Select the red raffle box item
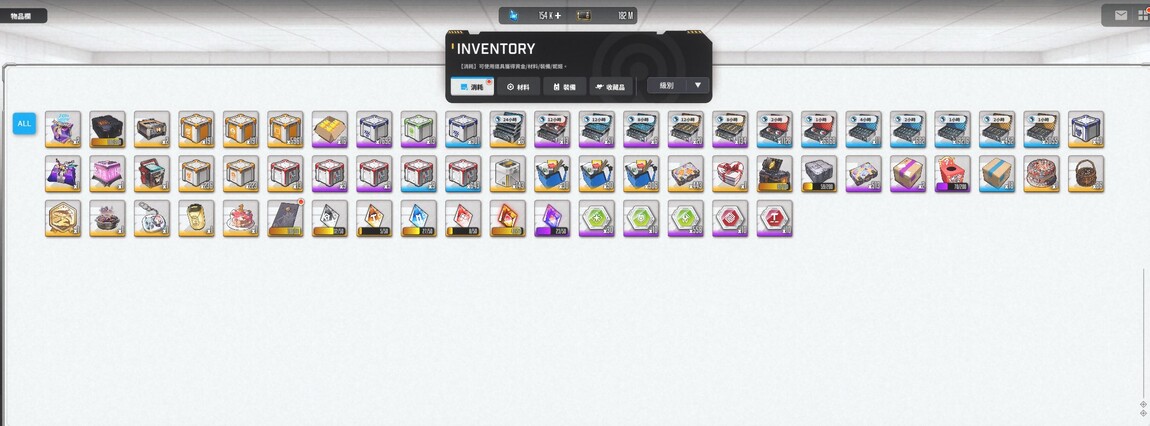This screenshot has width=1150, height=426. click(952, 174)
